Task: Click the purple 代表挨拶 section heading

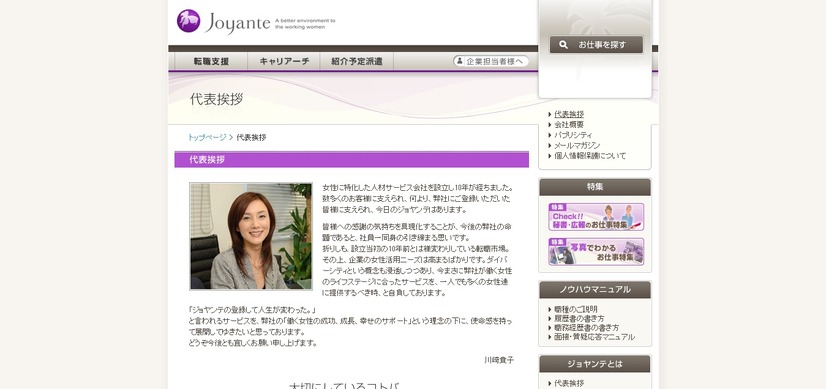Action: click(351, 160)
